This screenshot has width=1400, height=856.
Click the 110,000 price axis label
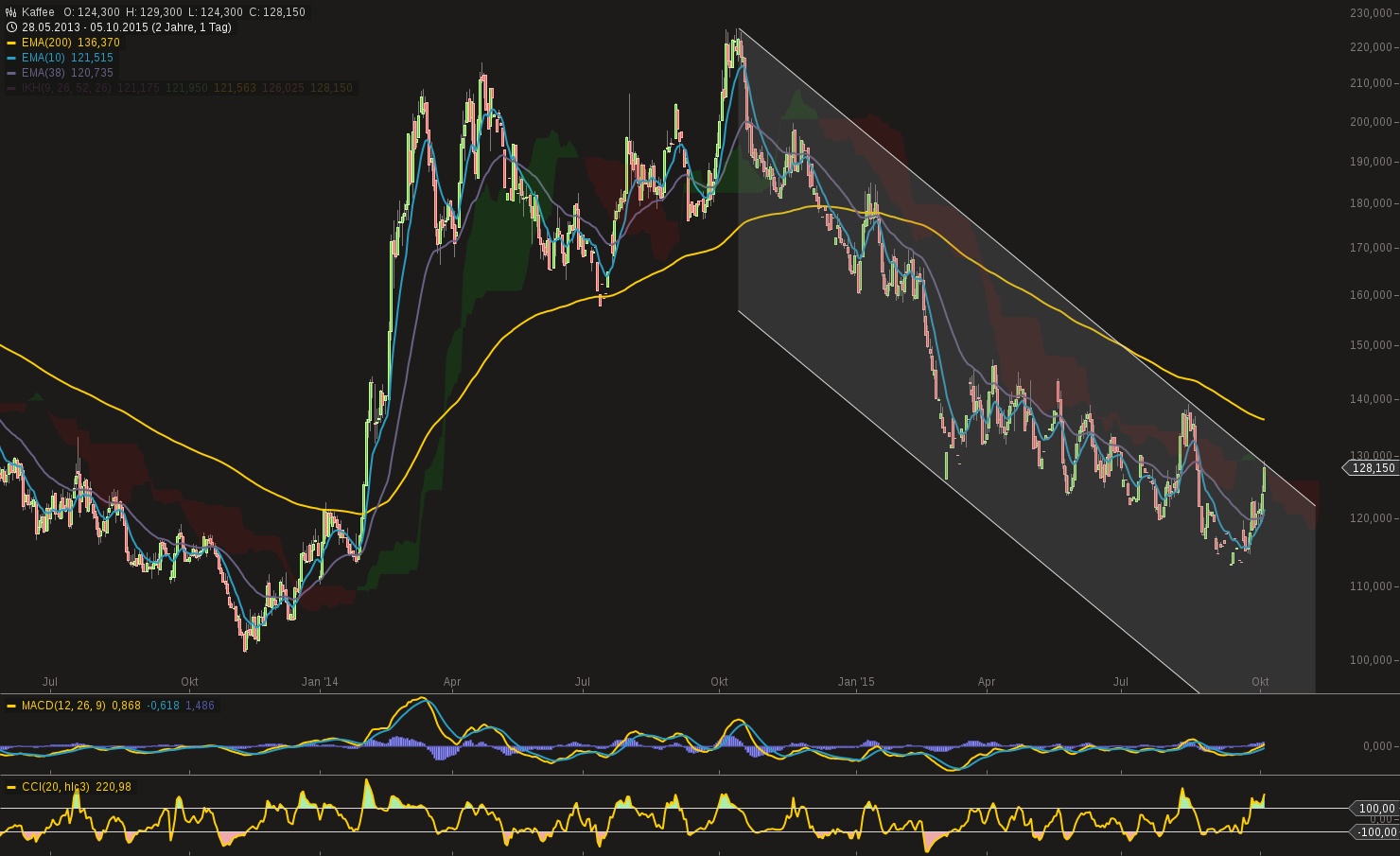coord(1371,586)
